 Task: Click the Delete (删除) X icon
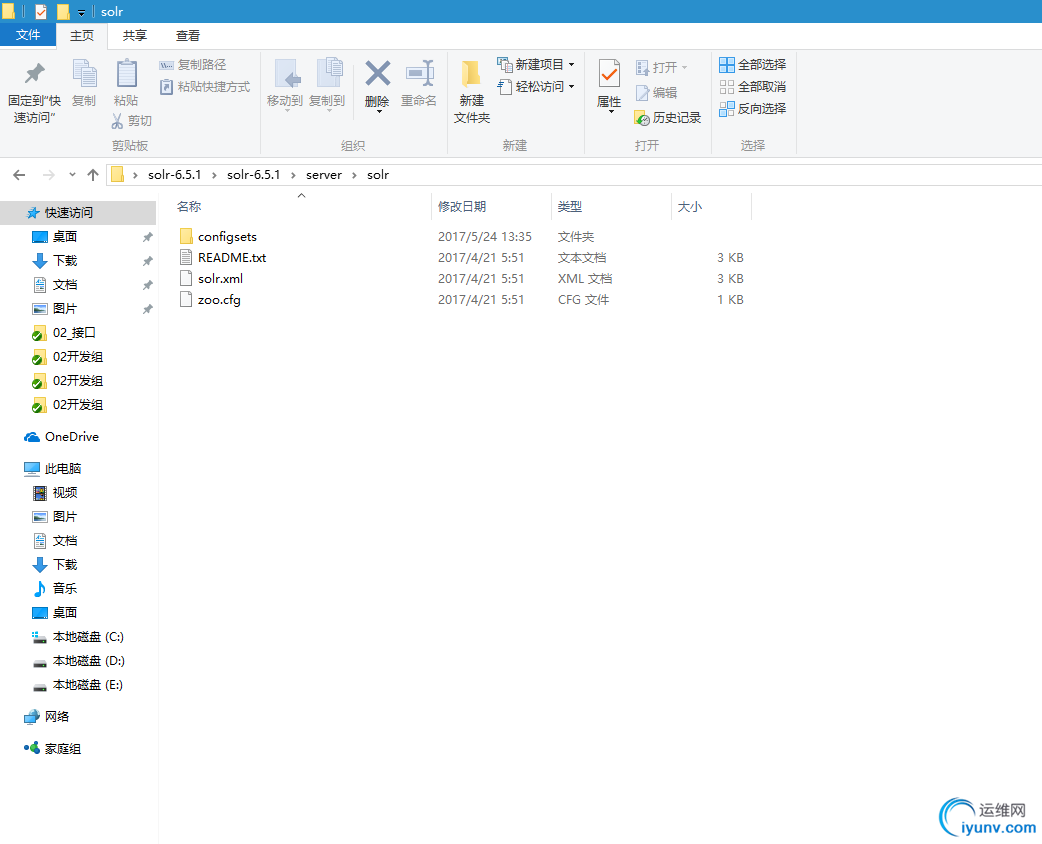(377, 74)
